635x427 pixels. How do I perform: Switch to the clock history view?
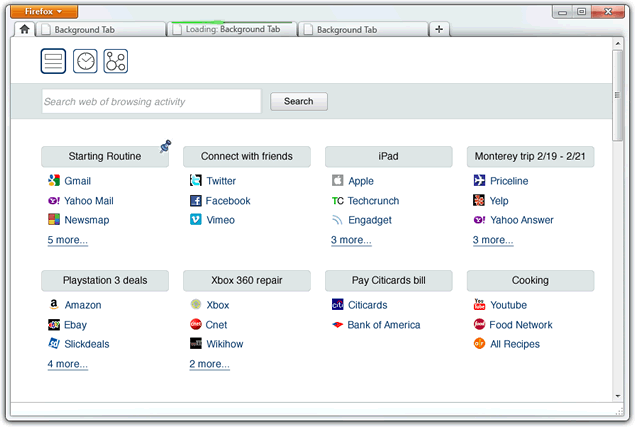85,61
